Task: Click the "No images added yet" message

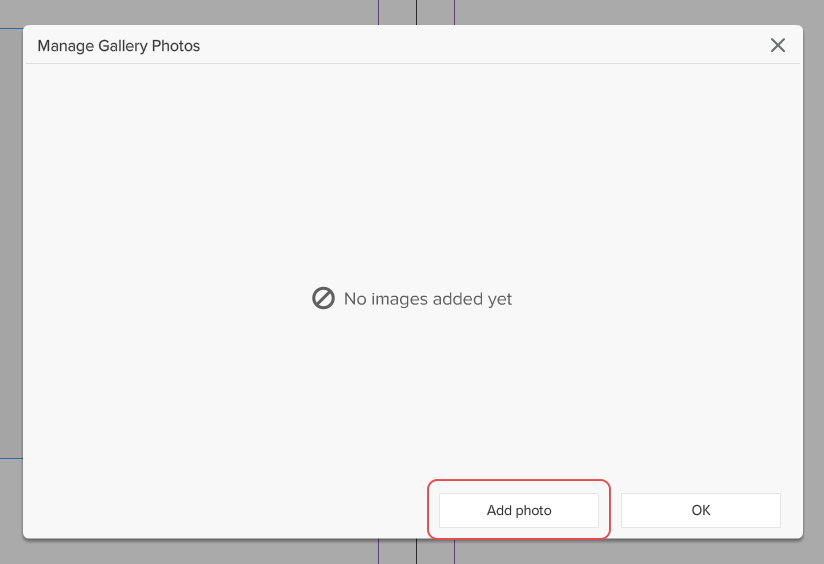Action: [x=428, y=299]
